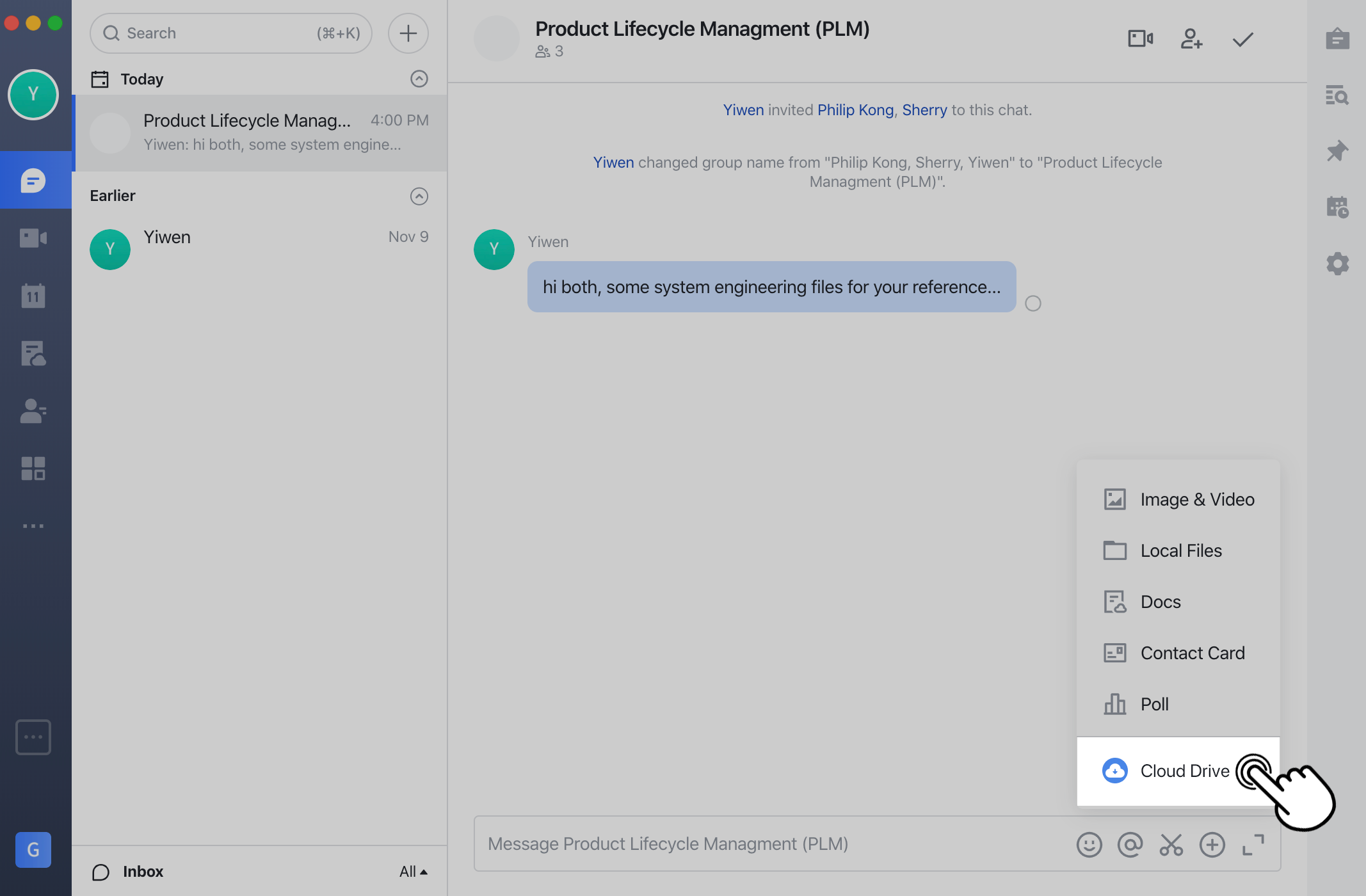Open chat settings gear icon
This screenshot has height=896, width=1366.
point(1337,264)
